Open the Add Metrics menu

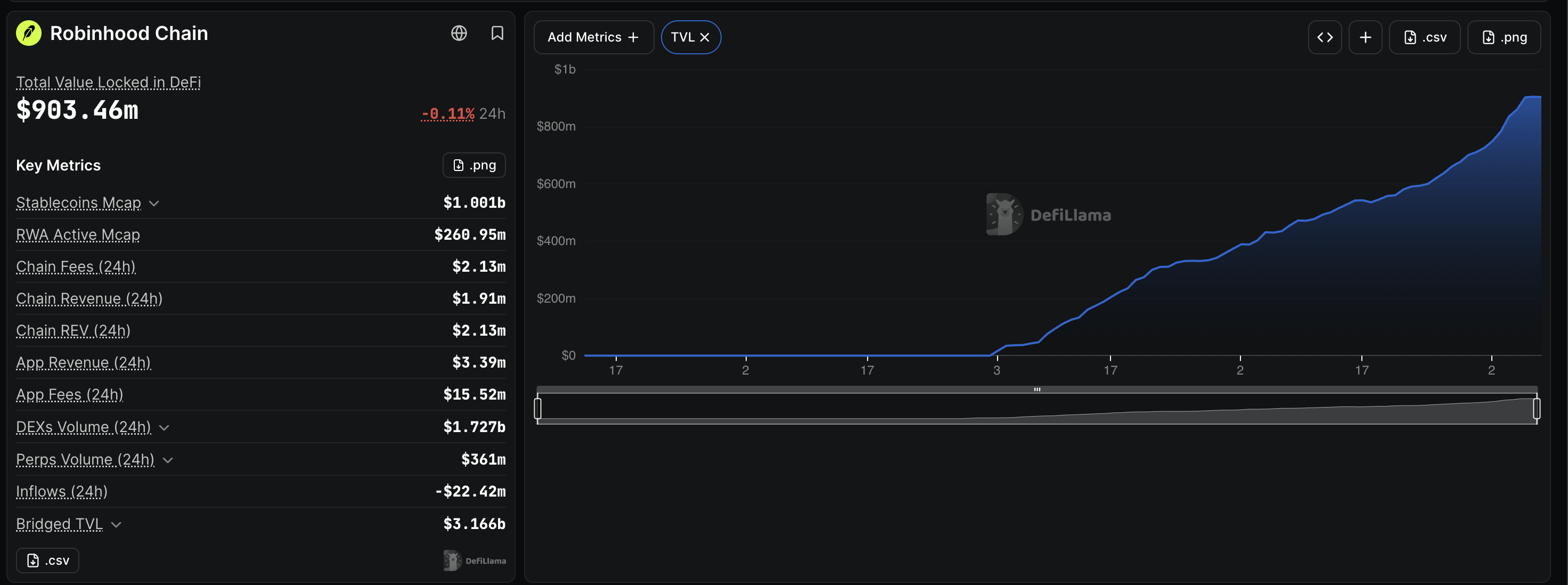click(593, 37)
